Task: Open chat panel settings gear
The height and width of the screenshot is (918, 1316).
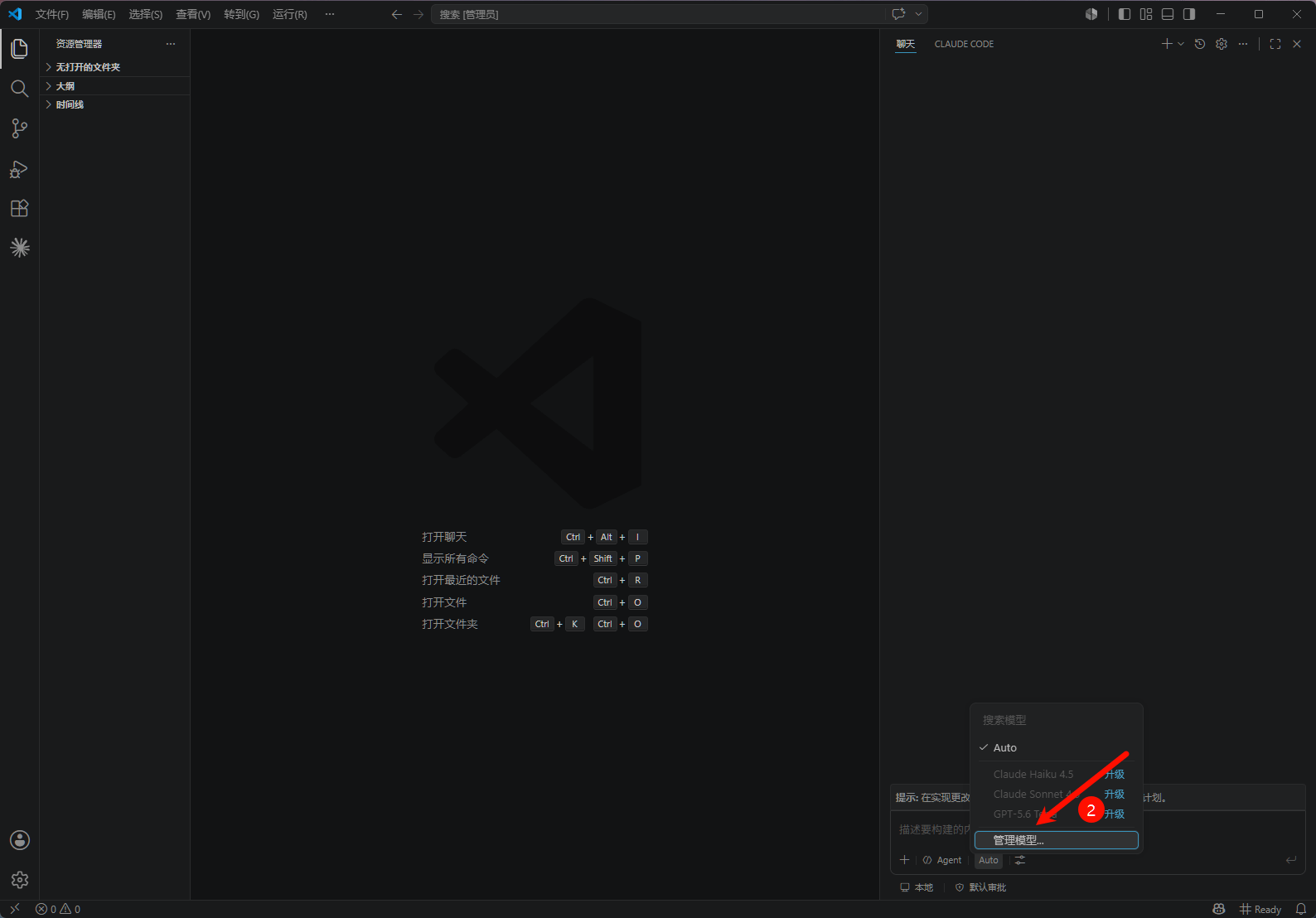Action: [x=1222, y=44]
